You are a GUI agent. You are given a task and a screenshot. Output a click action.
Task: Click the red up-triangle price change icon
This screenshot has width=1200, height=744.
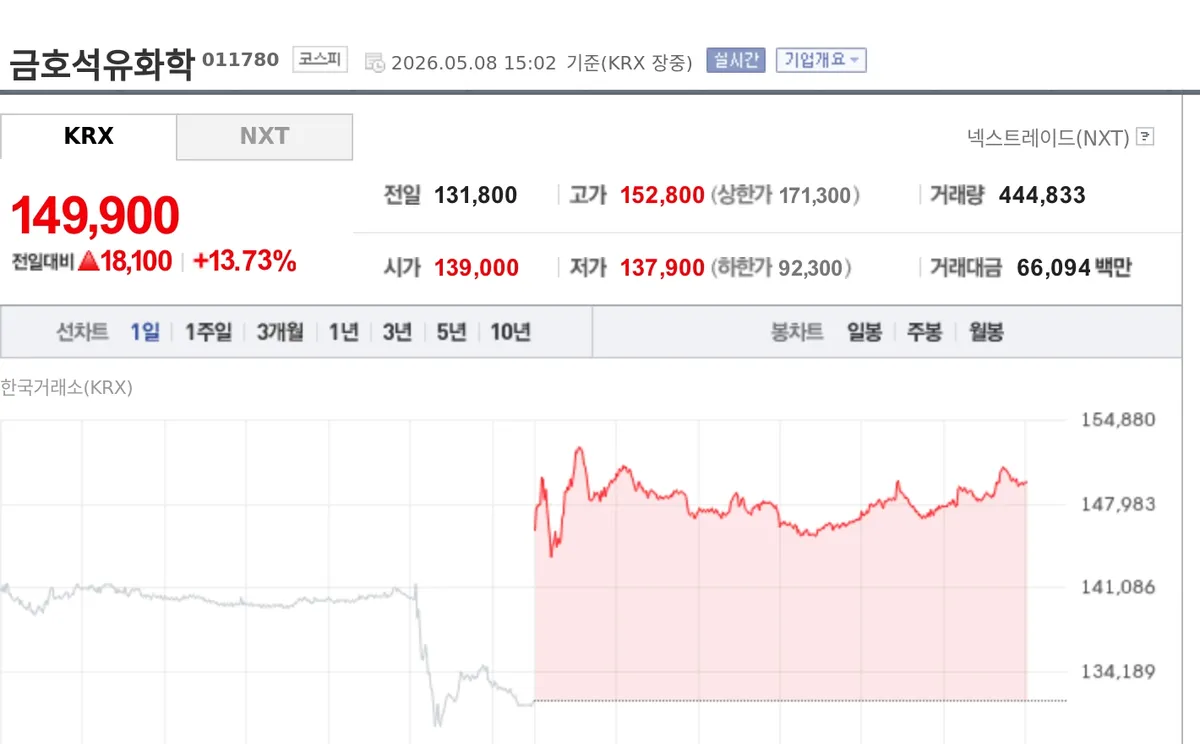tap(88, 262)
